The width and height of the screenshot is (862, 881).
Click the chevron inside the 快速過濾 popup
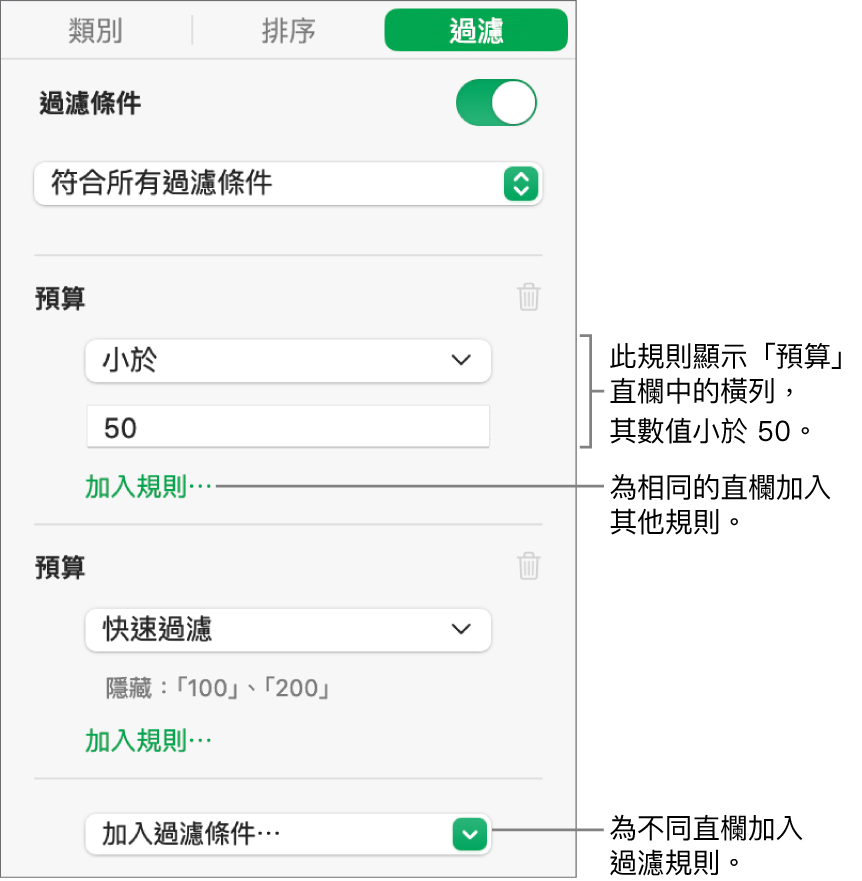click(x=460, y=629)
